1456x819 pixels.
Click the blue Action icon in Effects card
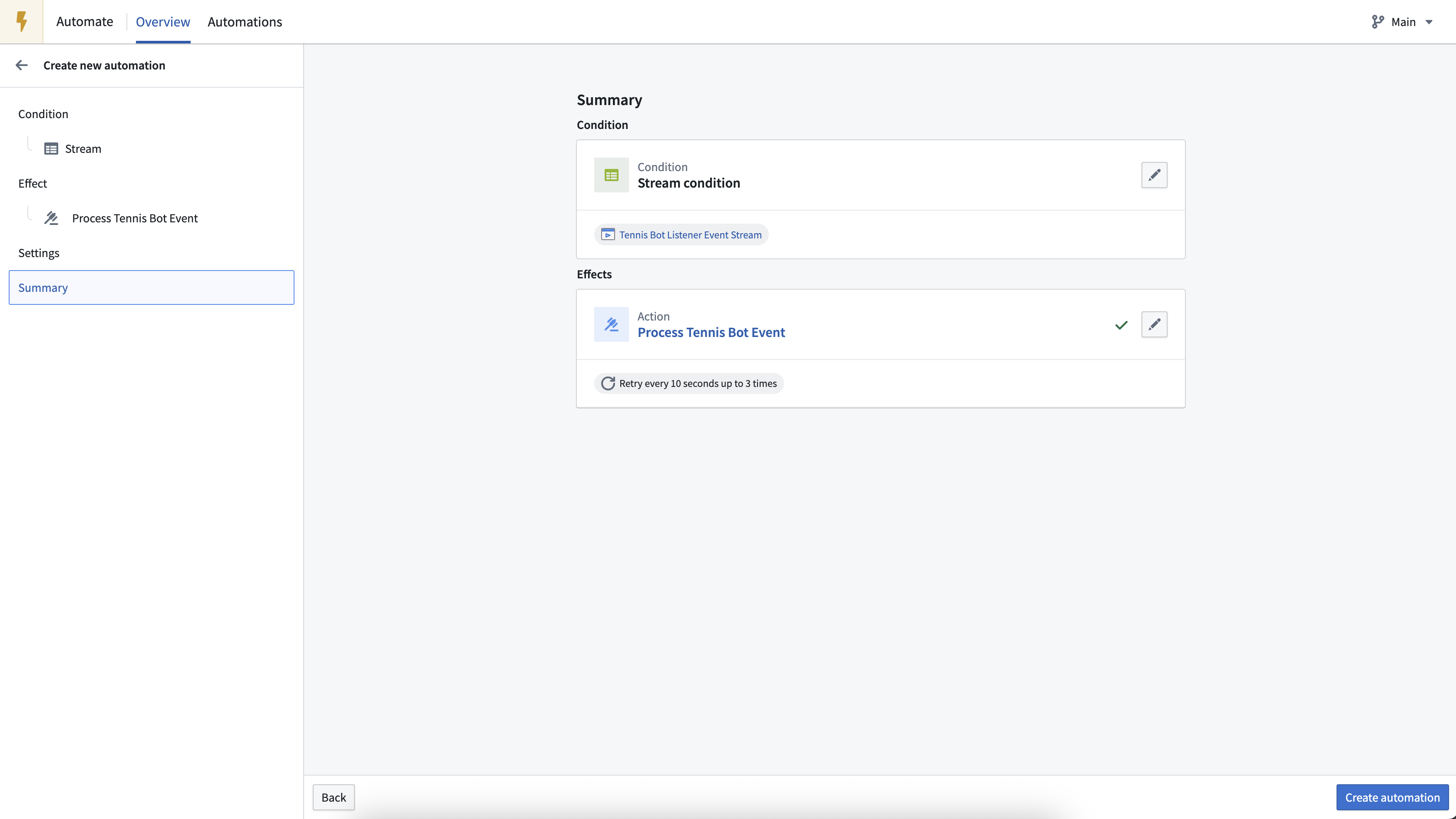pos(611,324)
